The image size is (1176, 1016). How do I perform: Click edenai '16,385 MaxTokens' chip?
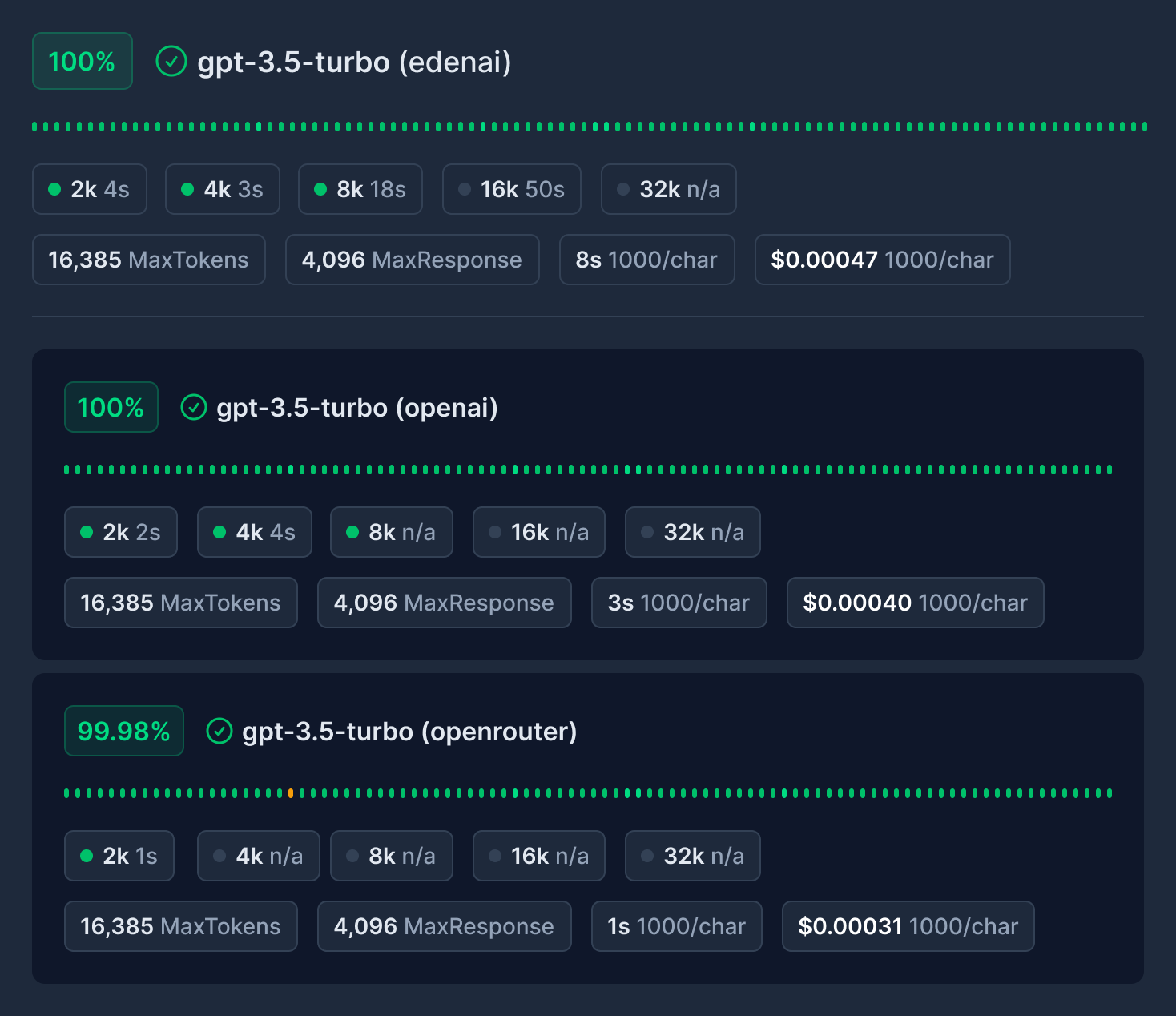pyautogui.click(x=149, y=260)
